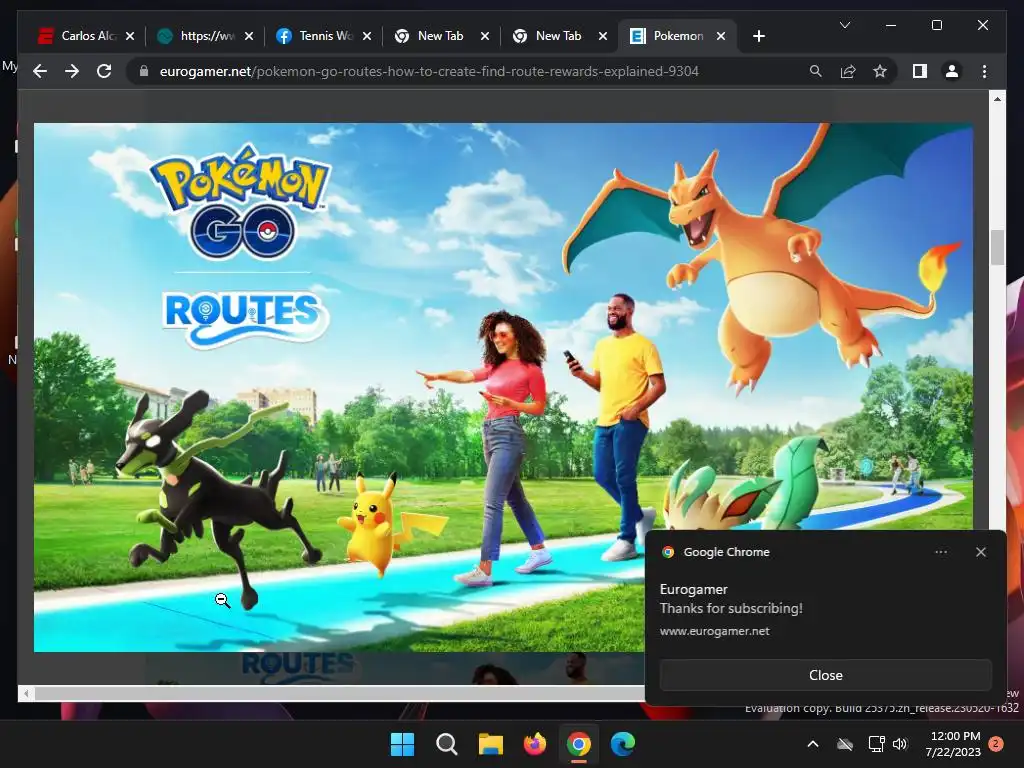
Task: Click the OneDrive cloud tray icon
Action: point(845,744)
